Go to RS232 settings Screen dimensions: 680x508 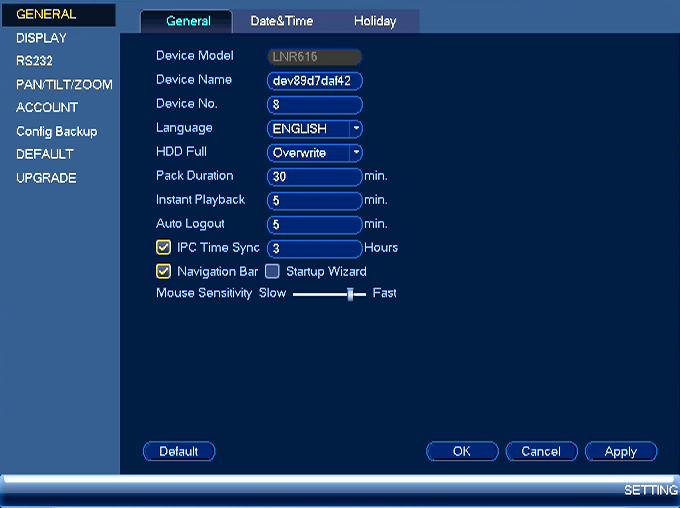coord(34,61)
